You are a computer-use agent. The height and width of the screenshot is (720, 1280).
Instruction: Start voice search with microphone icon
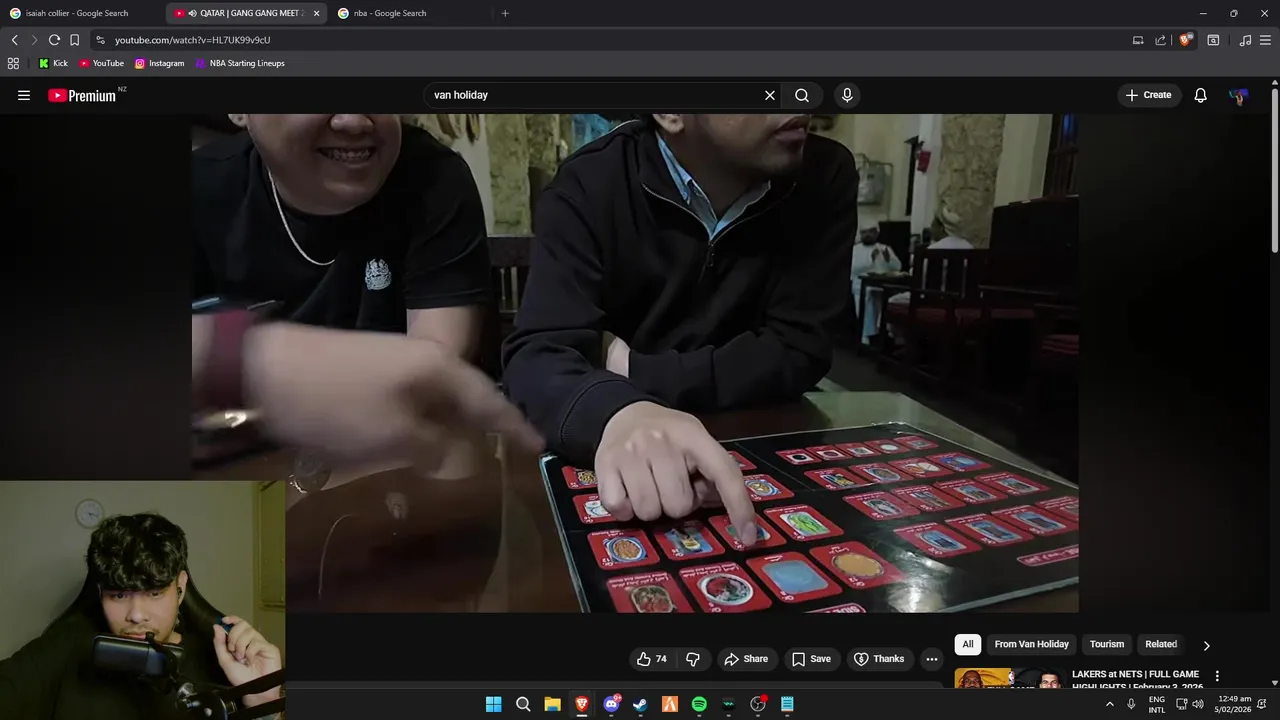(x=847, y=95)
